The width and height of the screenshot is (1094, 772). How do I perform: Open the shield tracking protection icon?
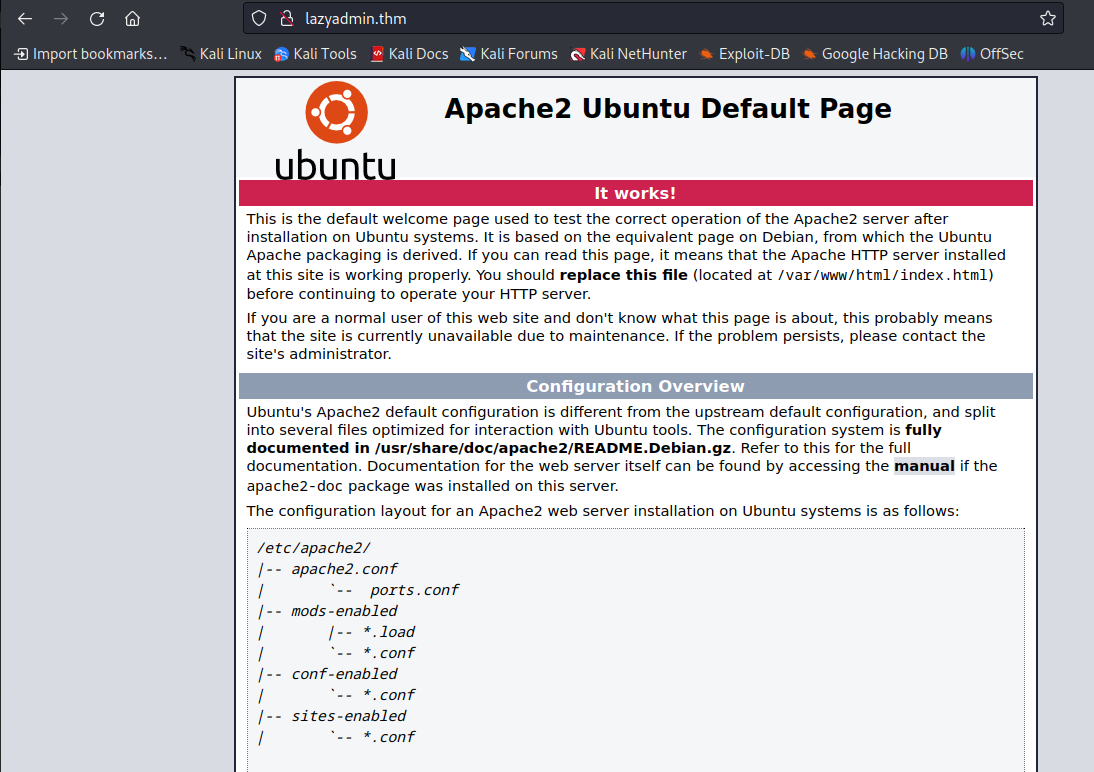(259, 19)
